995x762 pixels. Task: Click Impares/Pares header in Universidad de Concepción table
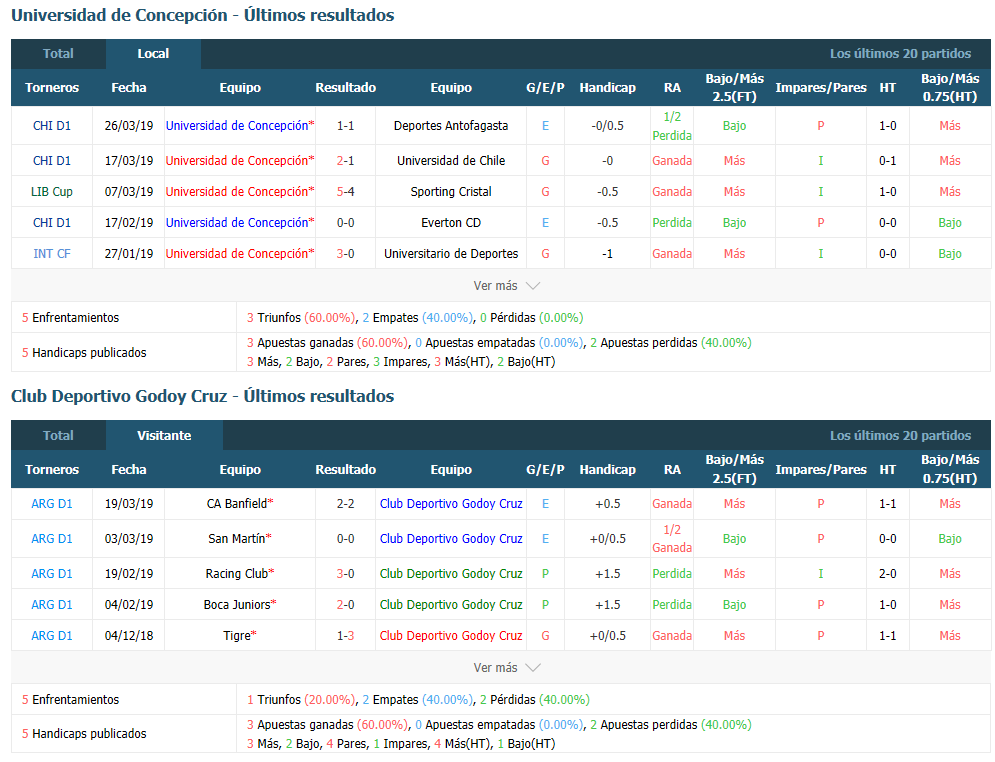pos(820,88)
